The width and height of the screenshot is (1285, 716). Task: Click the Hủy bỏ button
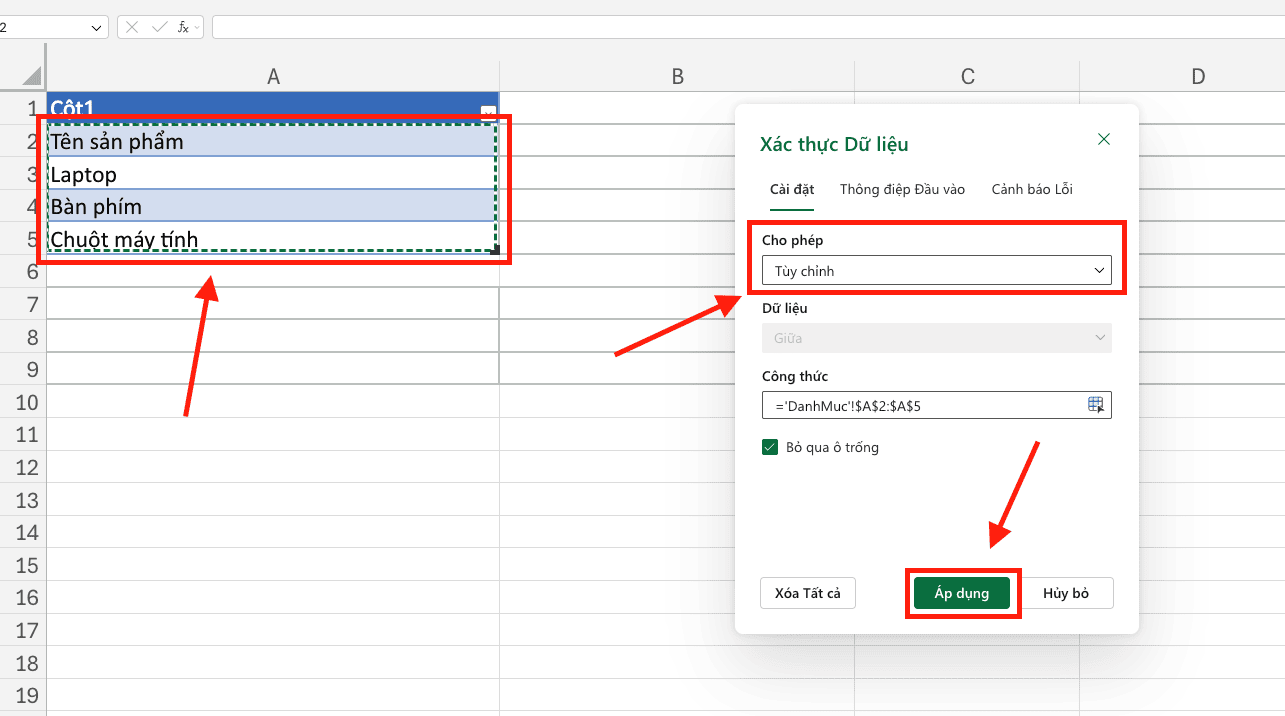tap(1066, 593)
